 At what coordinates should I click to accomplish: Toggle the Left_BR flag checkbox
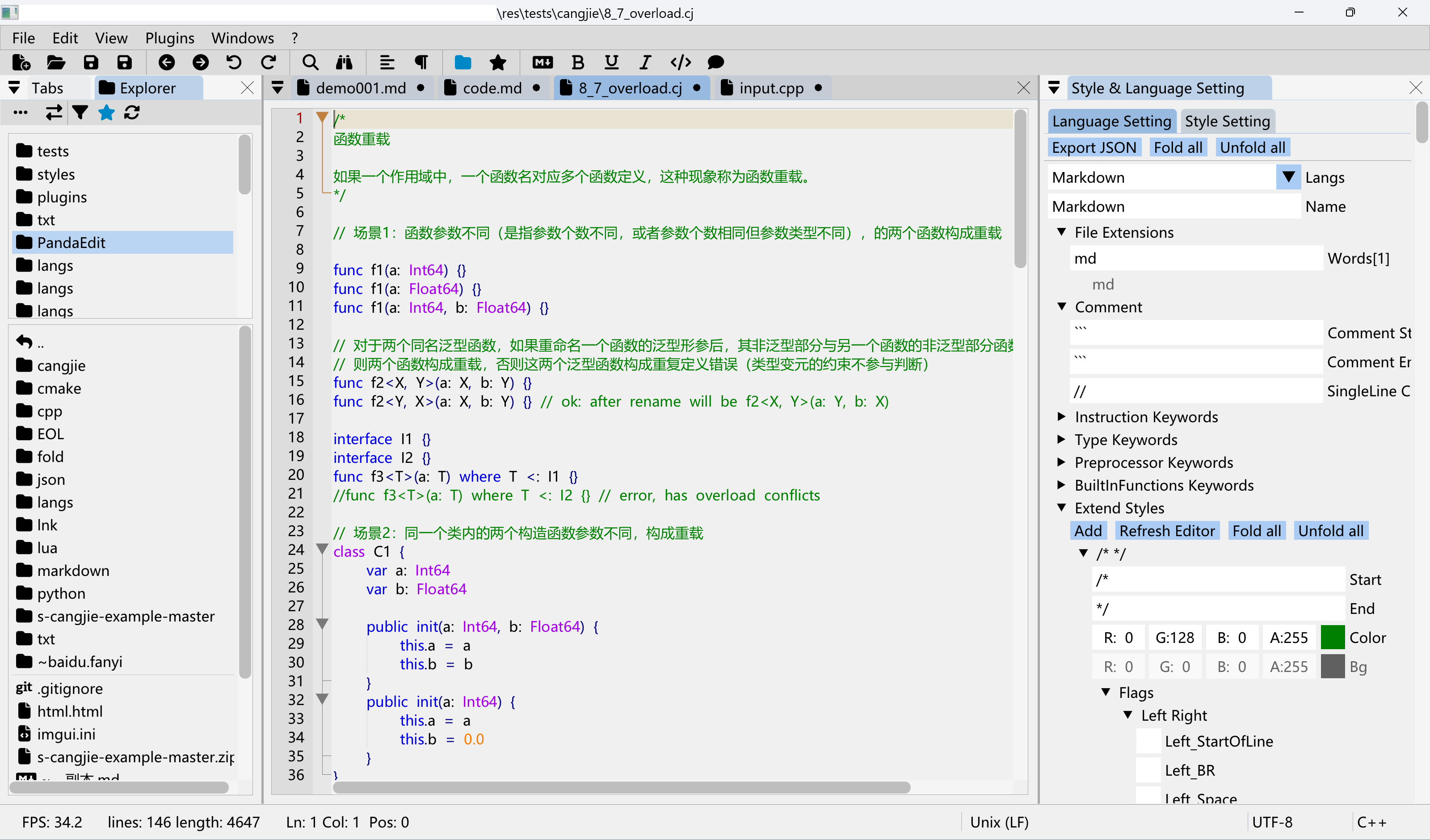pyautogui.click(x=1148, y=770)
